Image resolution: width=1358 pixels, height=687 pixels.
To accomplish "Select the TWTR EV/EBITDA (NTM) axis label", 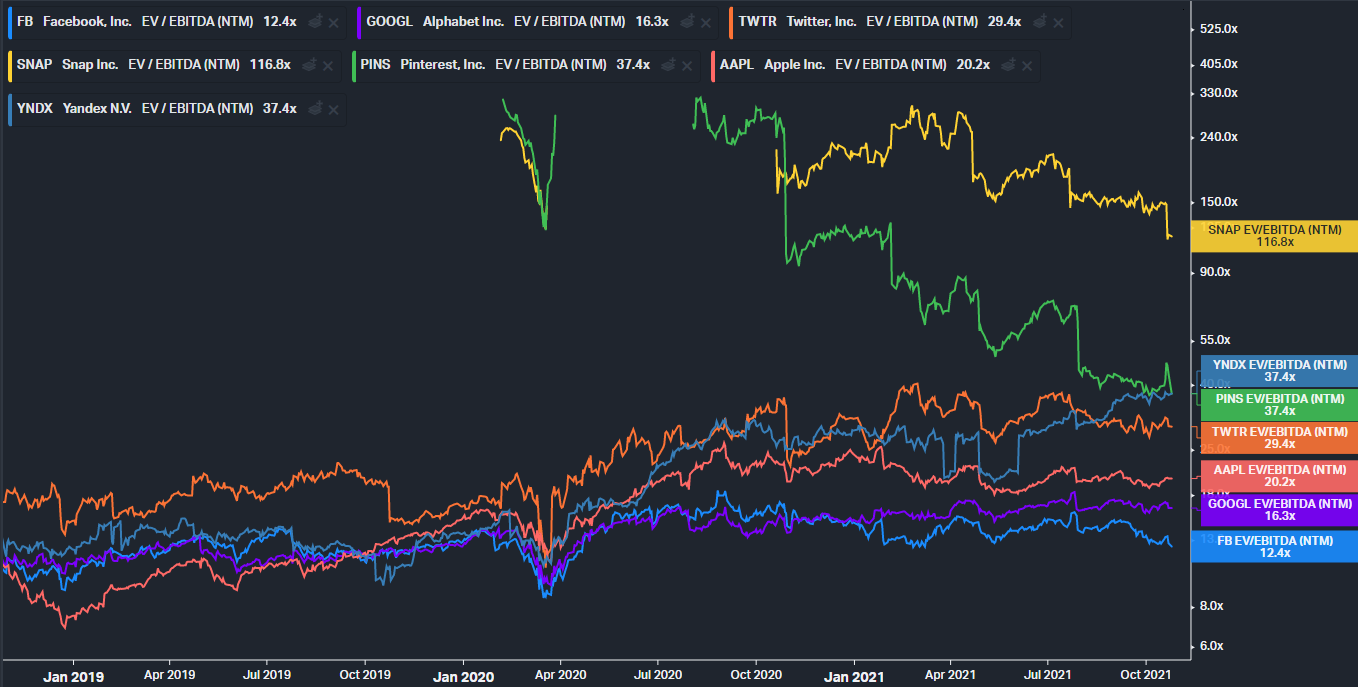I will [1279, 438].
